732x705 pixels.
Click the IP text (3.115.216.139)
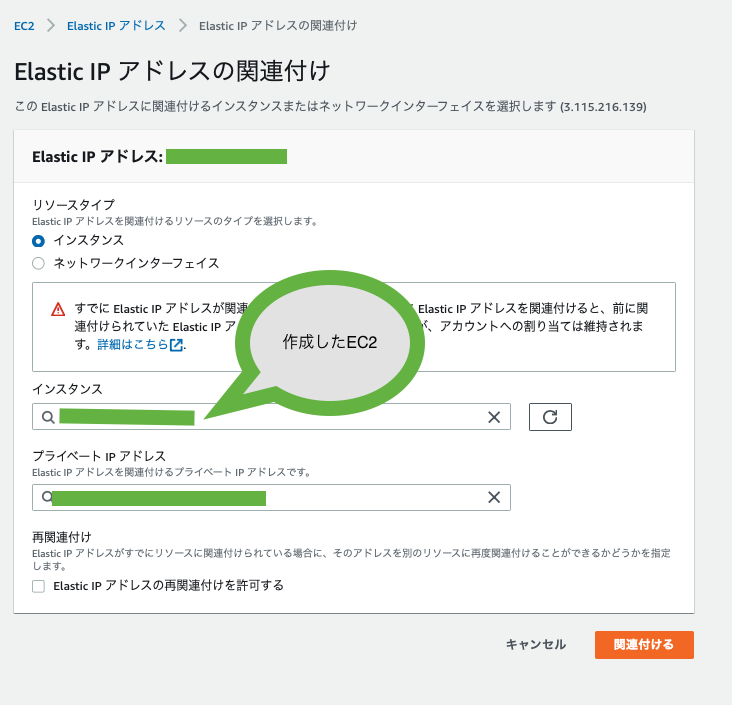[x=603, y=107]
